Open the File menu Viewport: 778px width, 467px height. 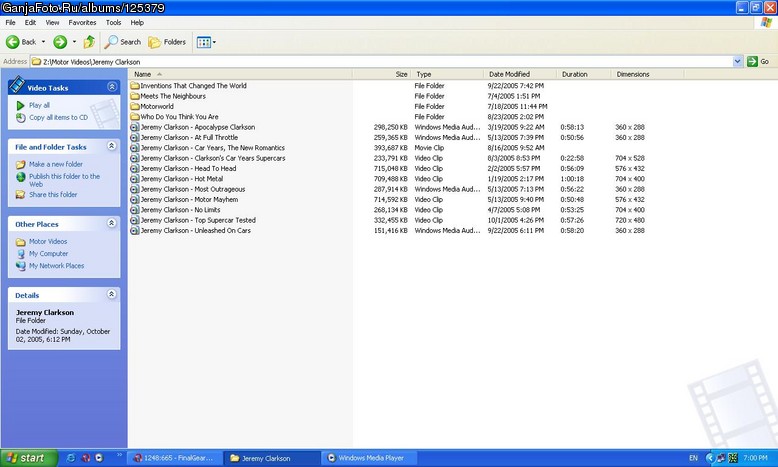10,22
